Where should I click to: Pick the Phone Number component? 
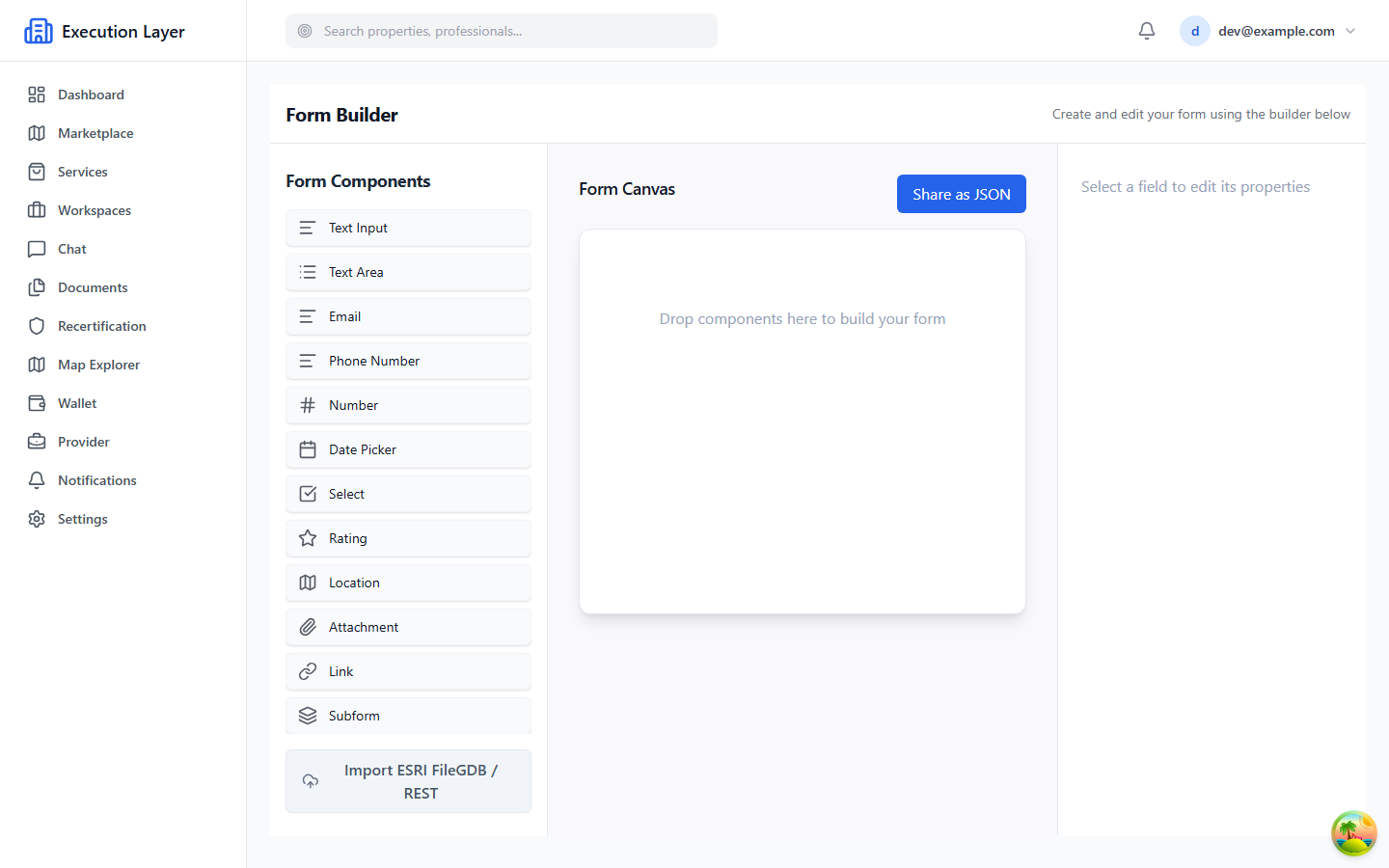pos(408,361)
